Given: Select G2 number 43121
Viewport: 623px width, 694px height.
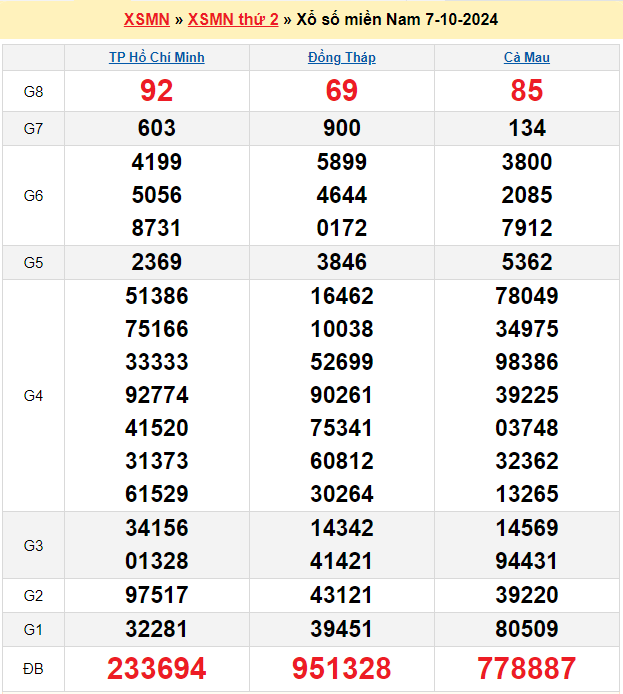Looking at the screenshot, I should click(342, 595).
